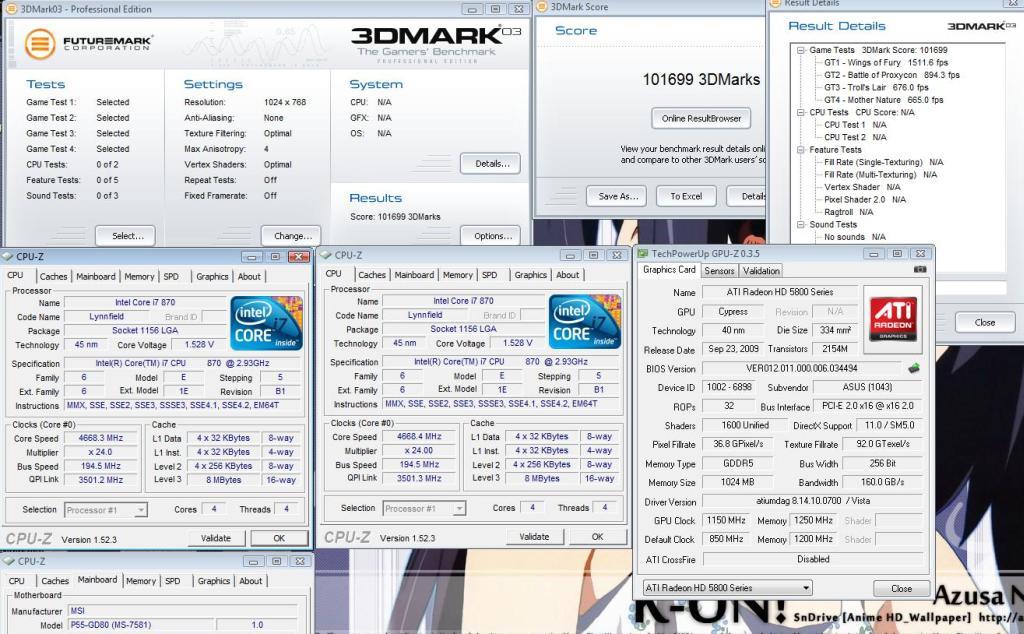This screenshot has width=1024, height=634.
Task: Open the Online ResultBrowser
Action: click(701, 118)
